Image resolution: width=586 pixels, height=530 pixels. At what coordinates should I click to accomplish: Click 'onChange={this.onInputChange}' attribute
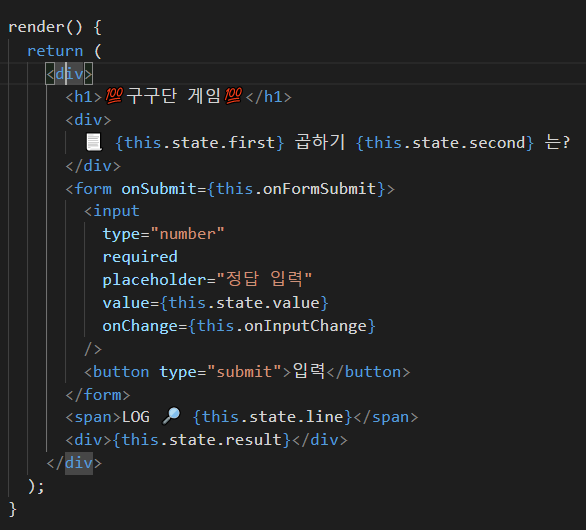pyautogui.click(x=239, y=326)
